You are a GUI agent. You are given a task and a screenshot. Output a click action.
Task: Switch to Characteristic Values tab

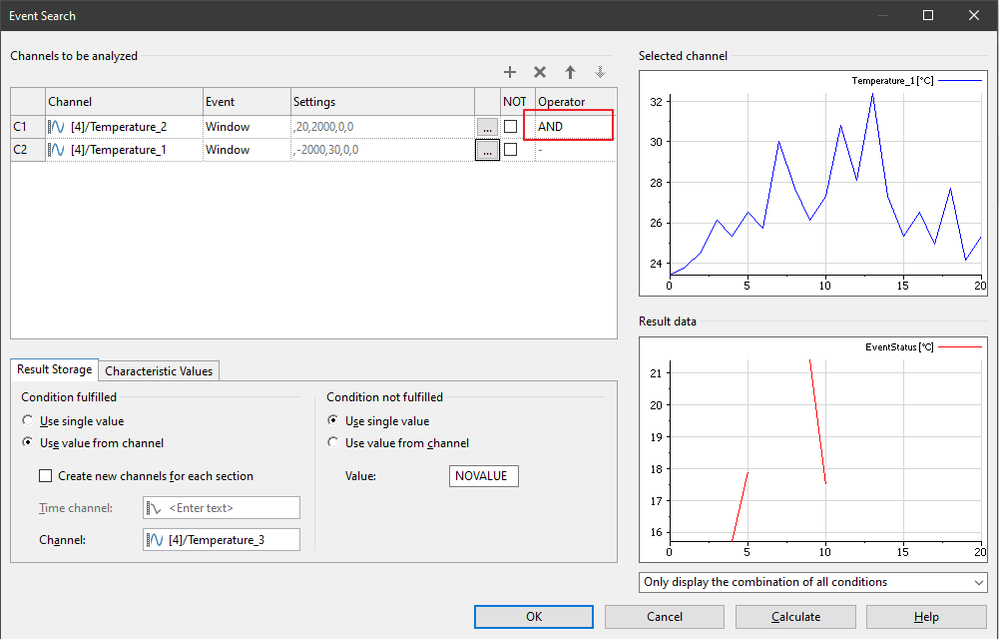click(x=160, y=371)
